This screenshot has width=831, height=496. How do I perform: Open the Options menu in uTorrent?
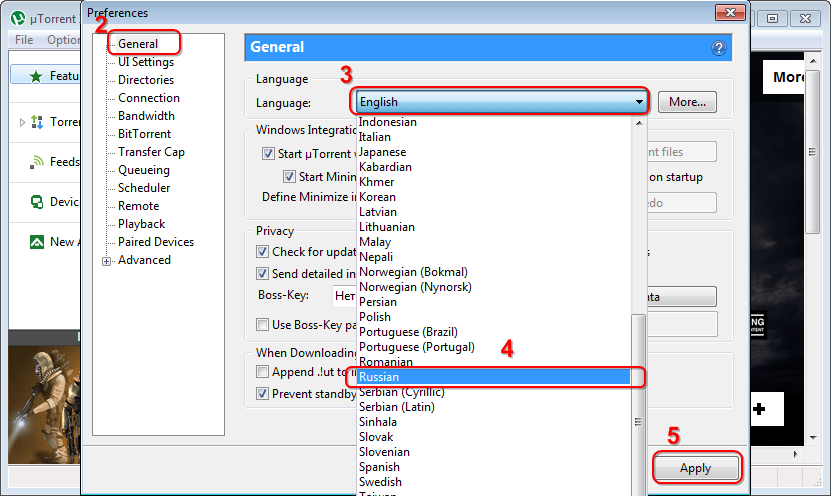click(63, 40)
